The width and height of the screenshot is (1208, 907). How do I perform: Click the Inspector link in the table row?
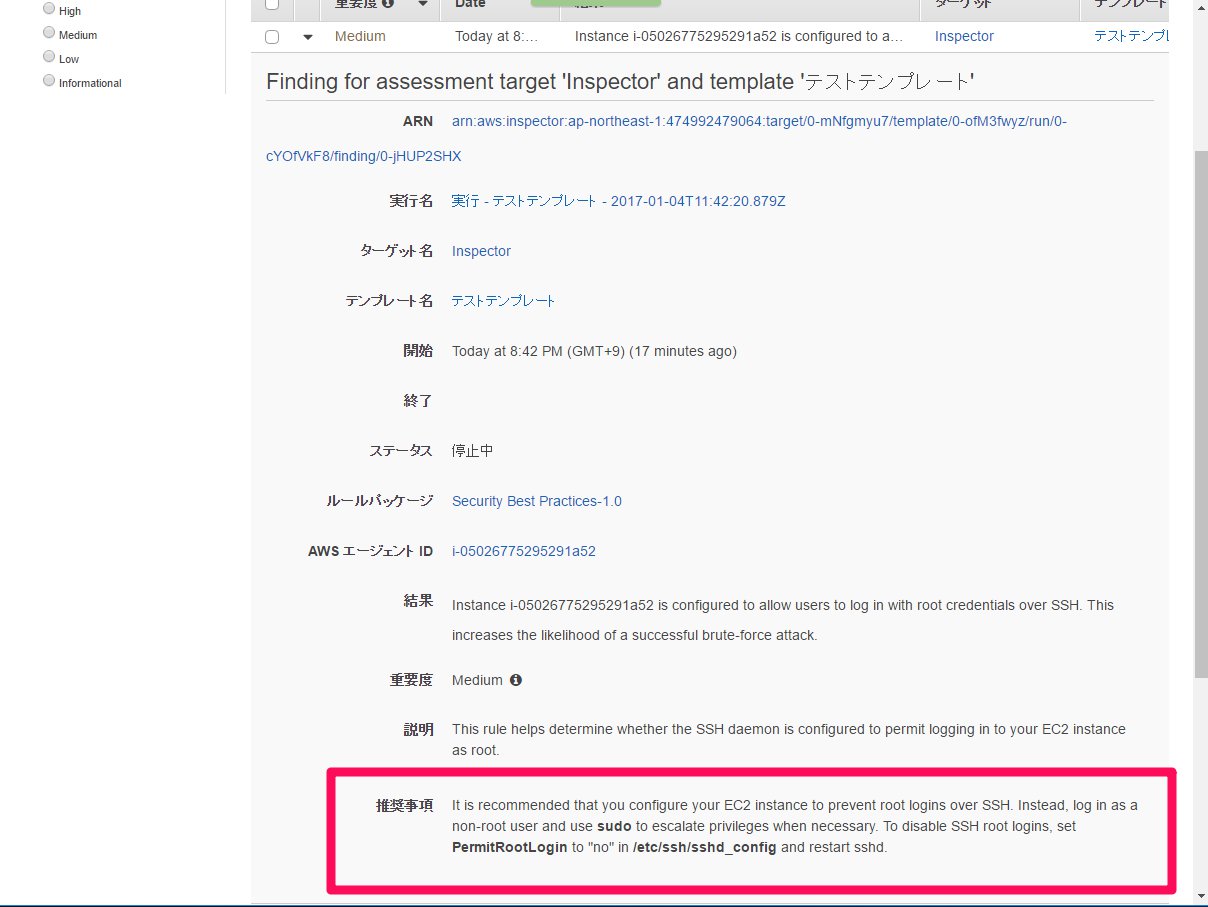[964, 36]
